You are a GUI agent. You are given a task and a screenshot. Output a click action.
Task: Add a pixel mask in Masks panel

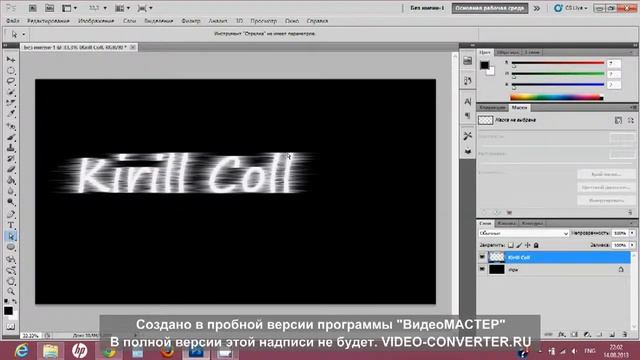(618, 120)
